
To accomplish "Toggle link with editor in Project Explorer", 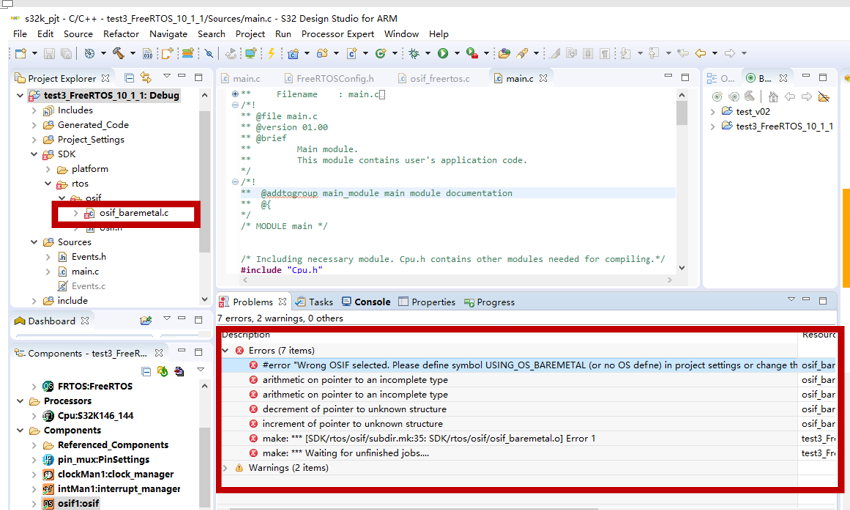I will [x=146, y=78].
